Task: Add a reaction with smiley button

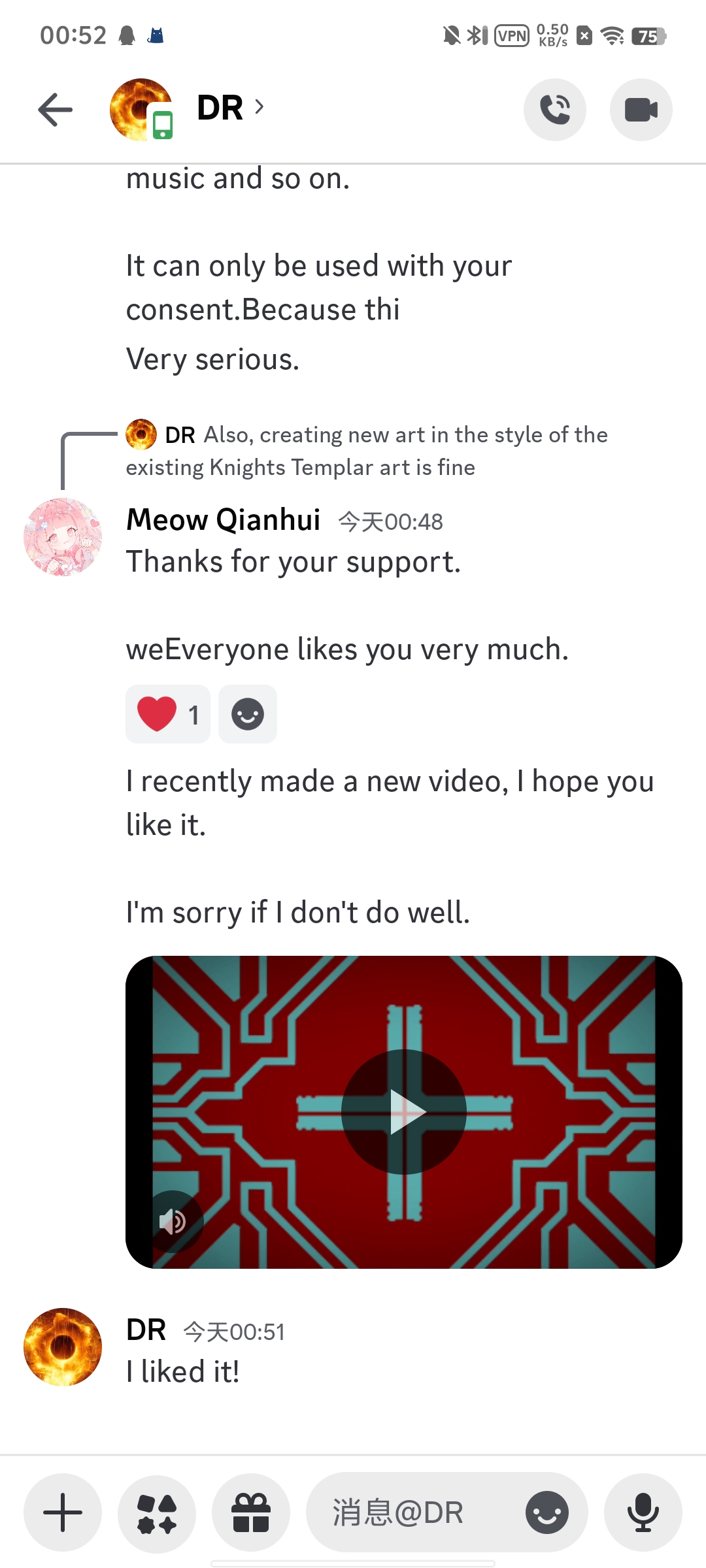Action: 248,714
